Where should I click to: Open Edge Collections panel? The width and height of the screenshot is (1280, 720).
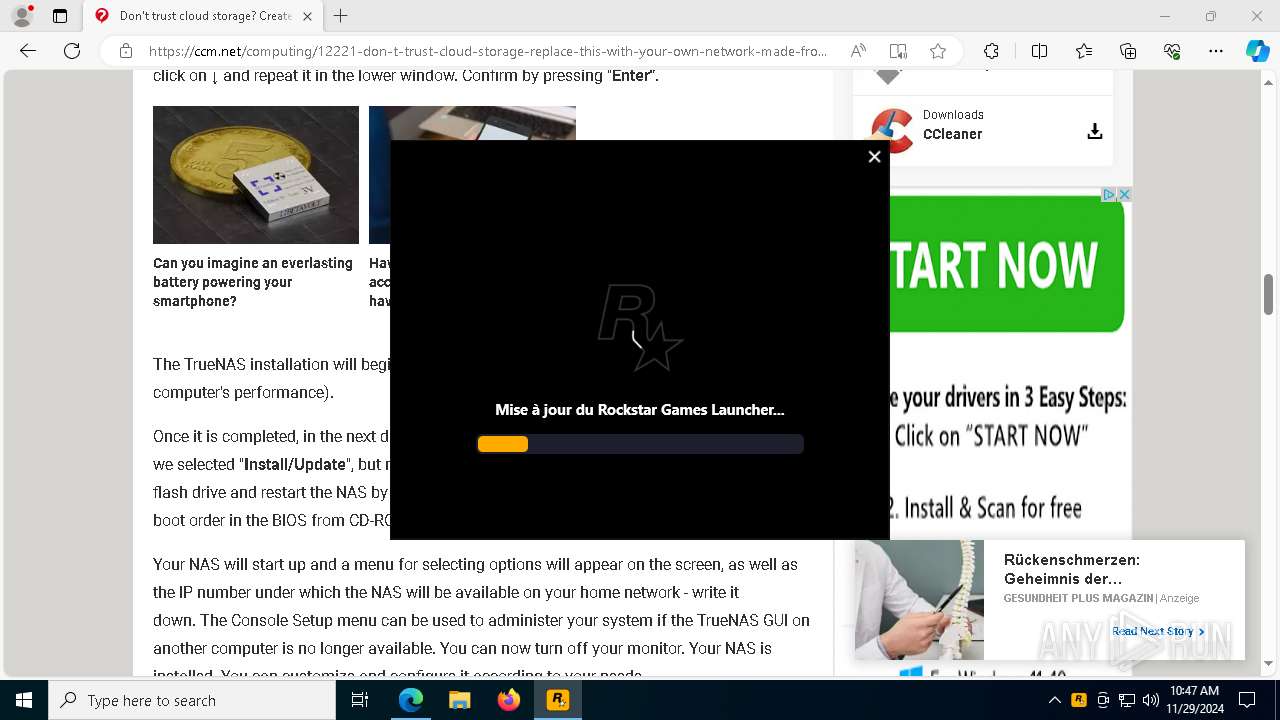[x=1128, y=51]
